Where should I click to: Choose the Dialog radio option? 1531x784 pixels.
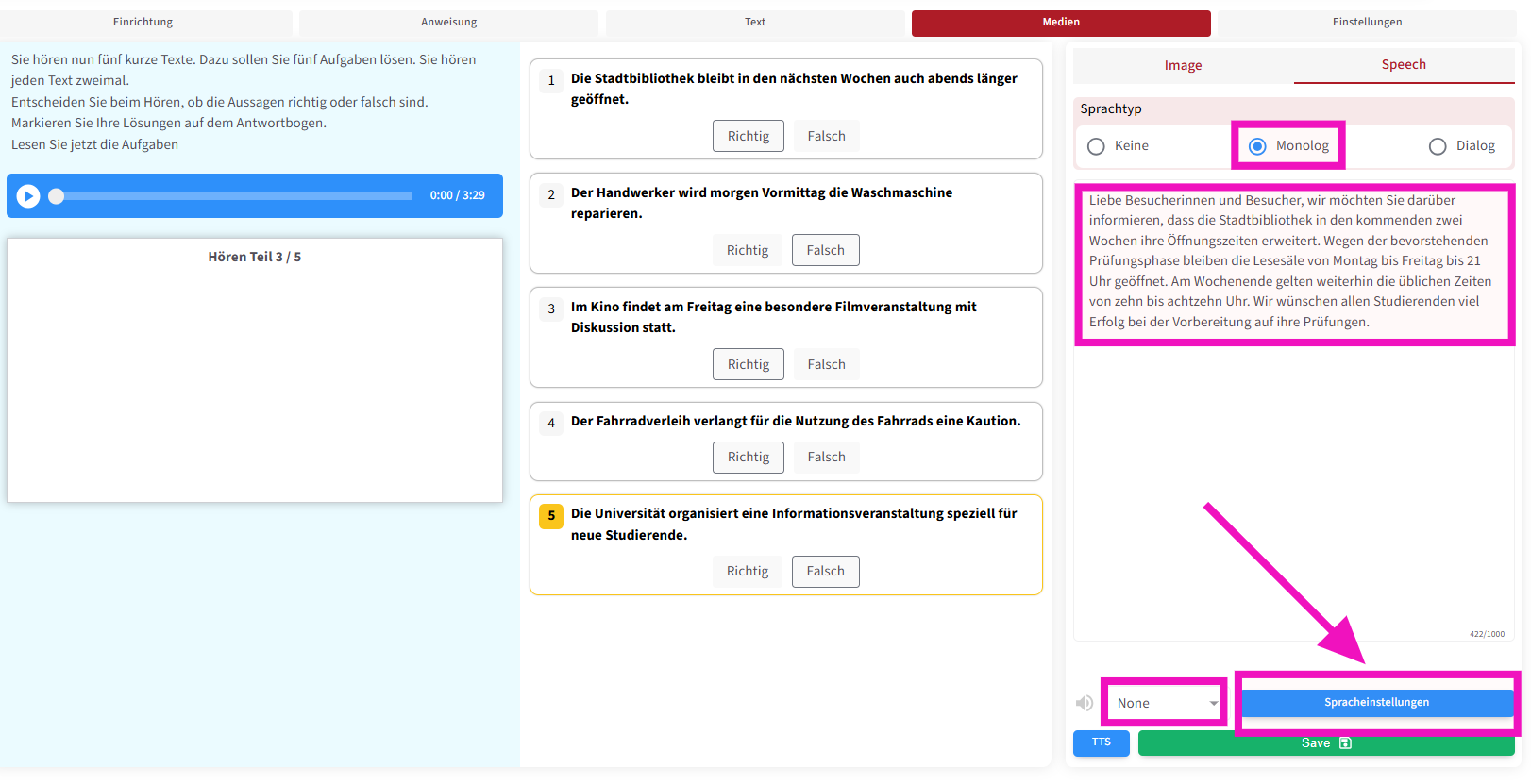(x=1438, y=146)
